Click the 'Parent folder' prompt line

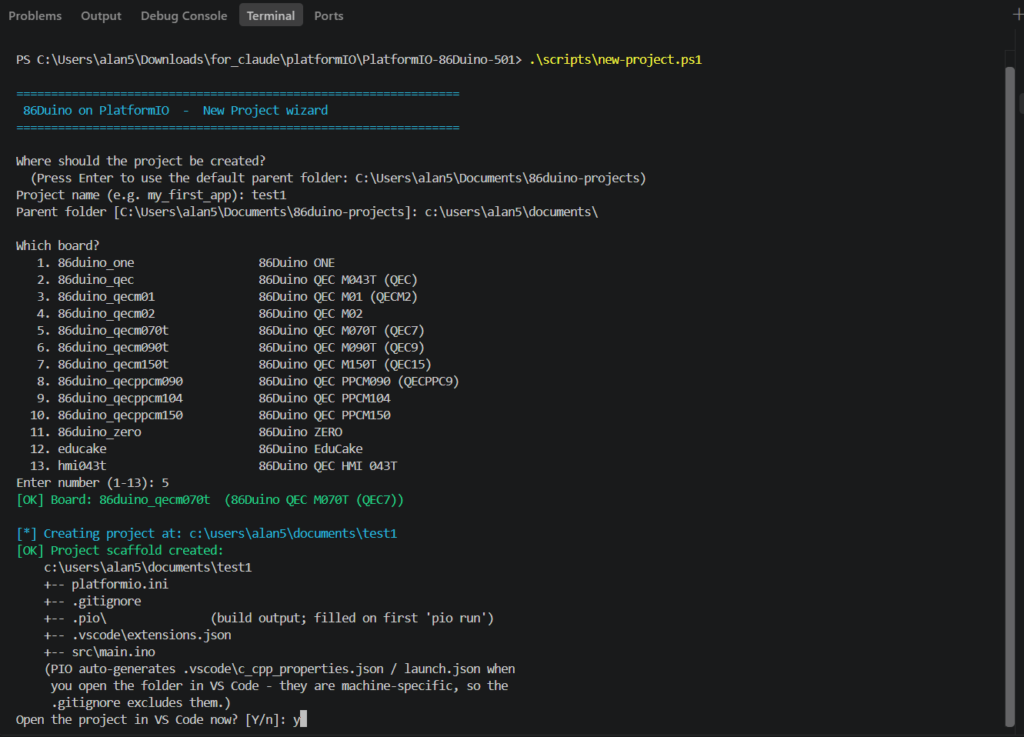pos(307,212)
